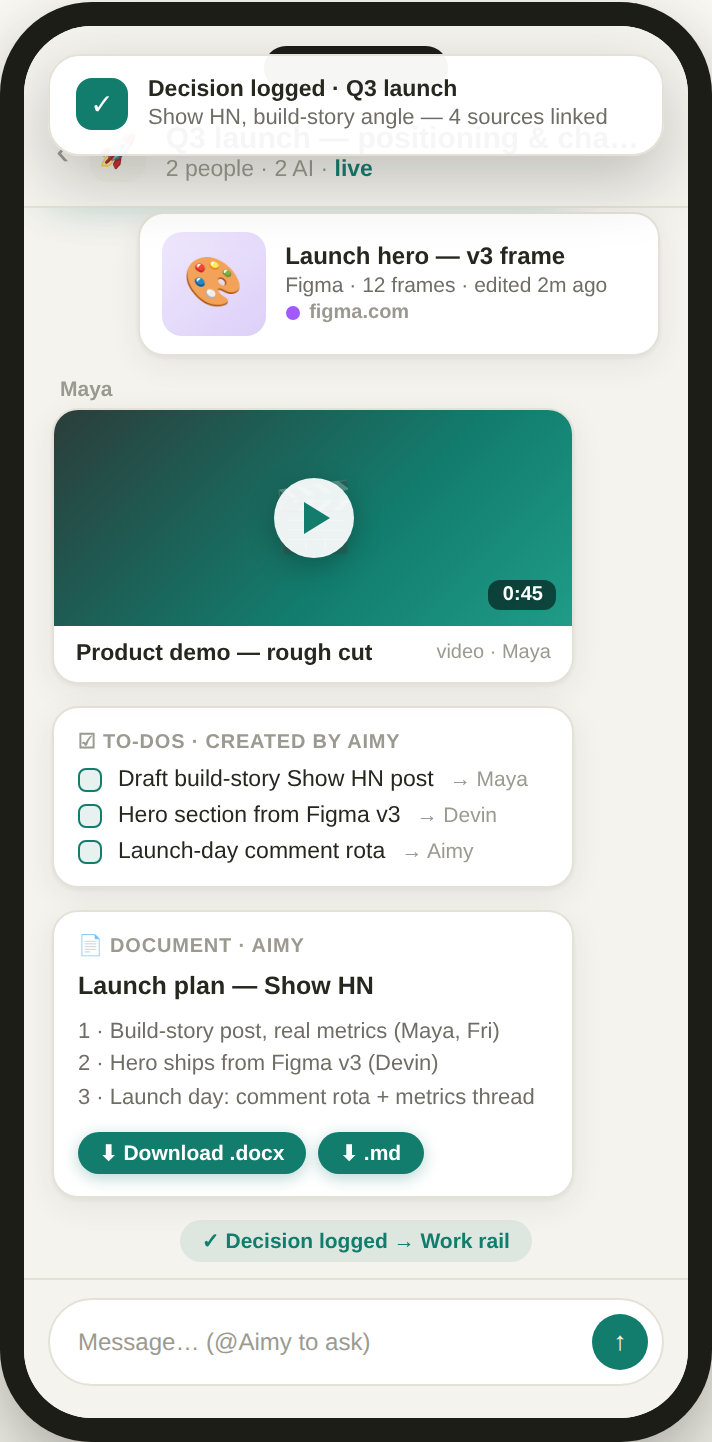Click the live status label
The image size is (712, 1442).
tap(353, 169)
